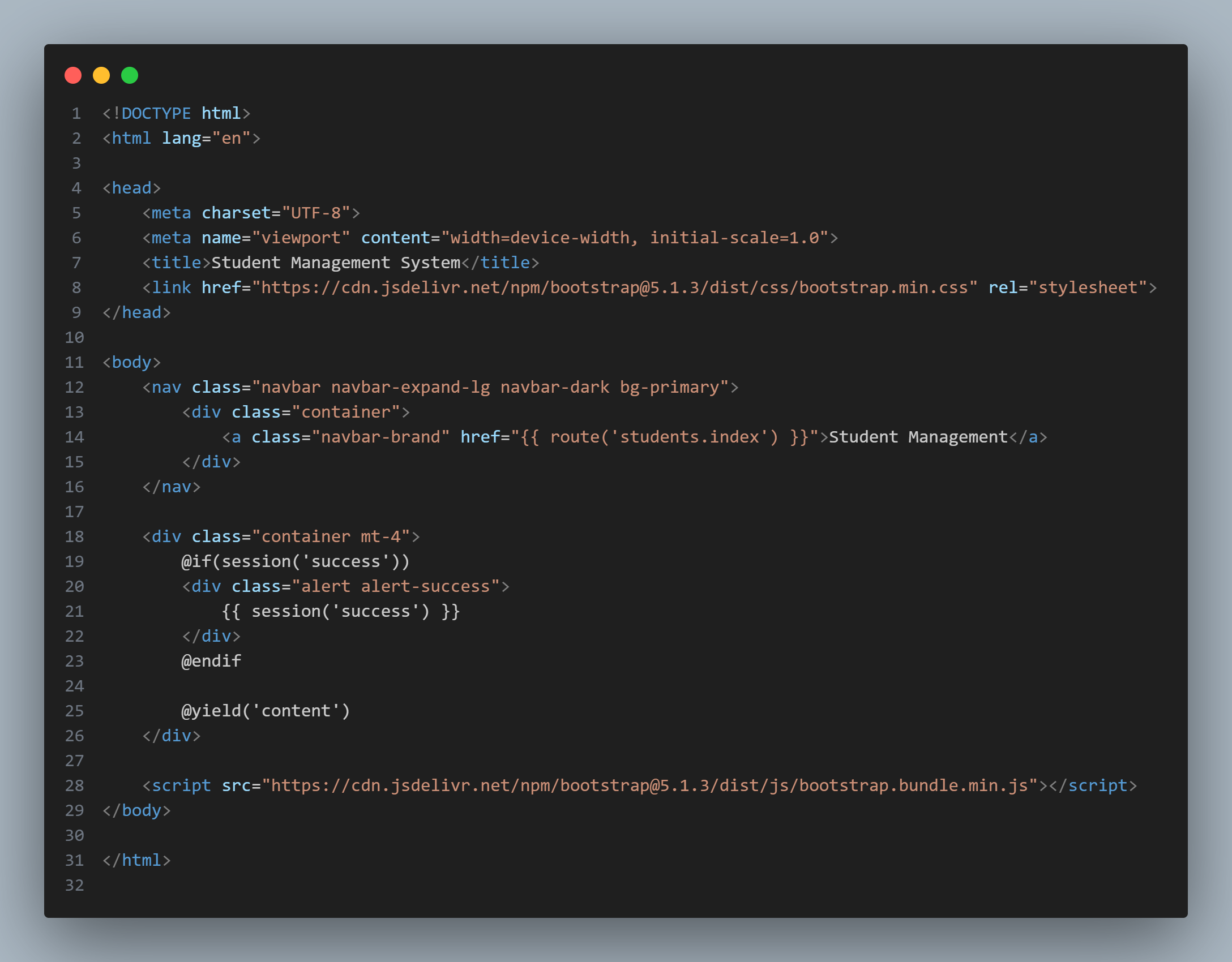The image size is (1232, 962).
Task: Click the Bootstrap CSS CDN URL on line 8
Action: pos(614,287)
